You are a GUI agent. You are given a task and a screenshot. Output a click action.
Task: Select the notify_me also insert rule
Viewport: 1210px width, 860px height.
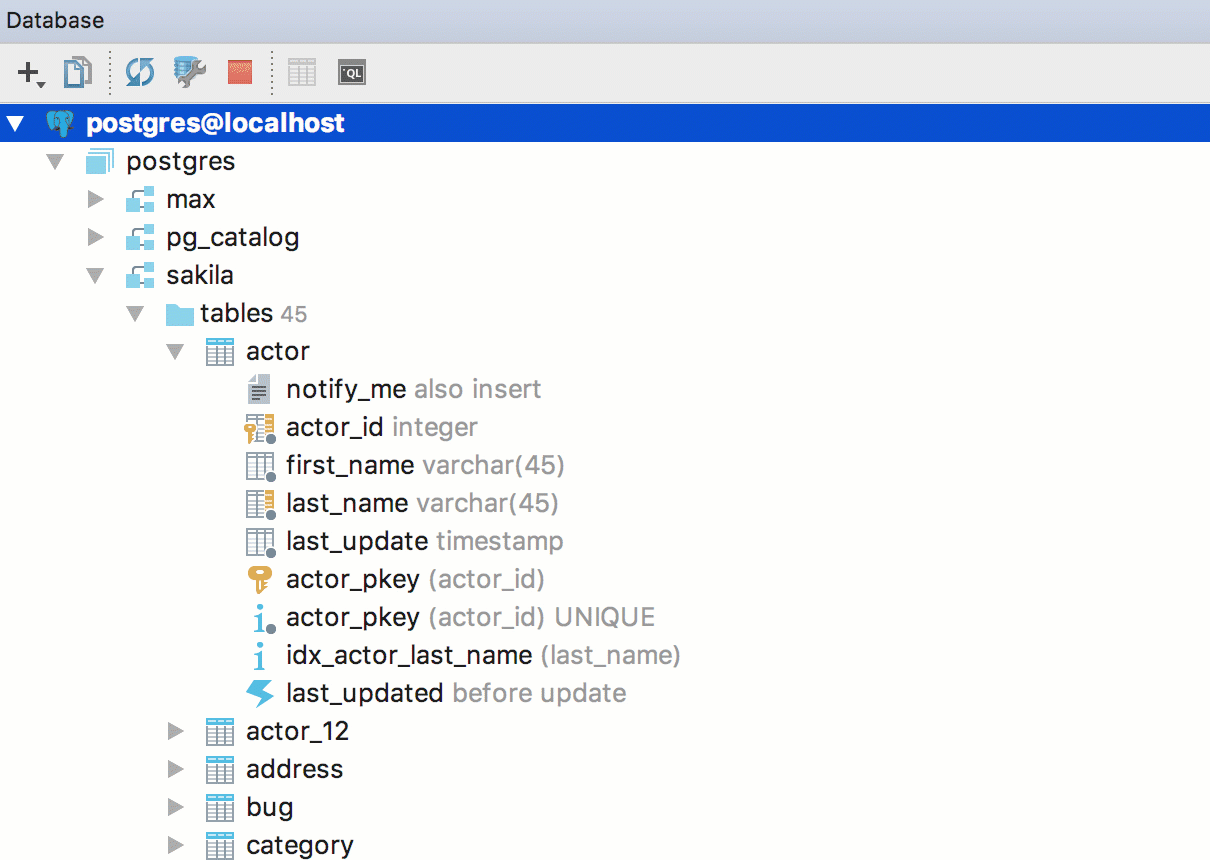[345, 389]
